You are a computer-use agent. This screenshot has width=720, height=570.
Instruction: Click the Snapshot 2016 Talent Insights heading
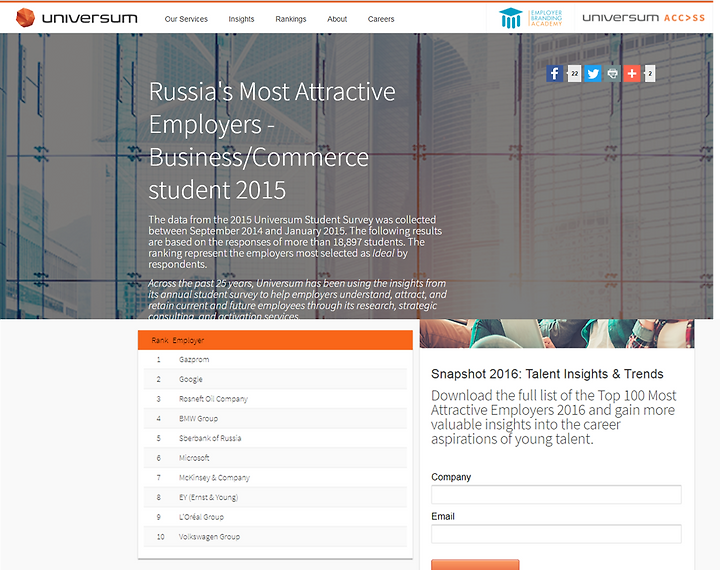547,374
